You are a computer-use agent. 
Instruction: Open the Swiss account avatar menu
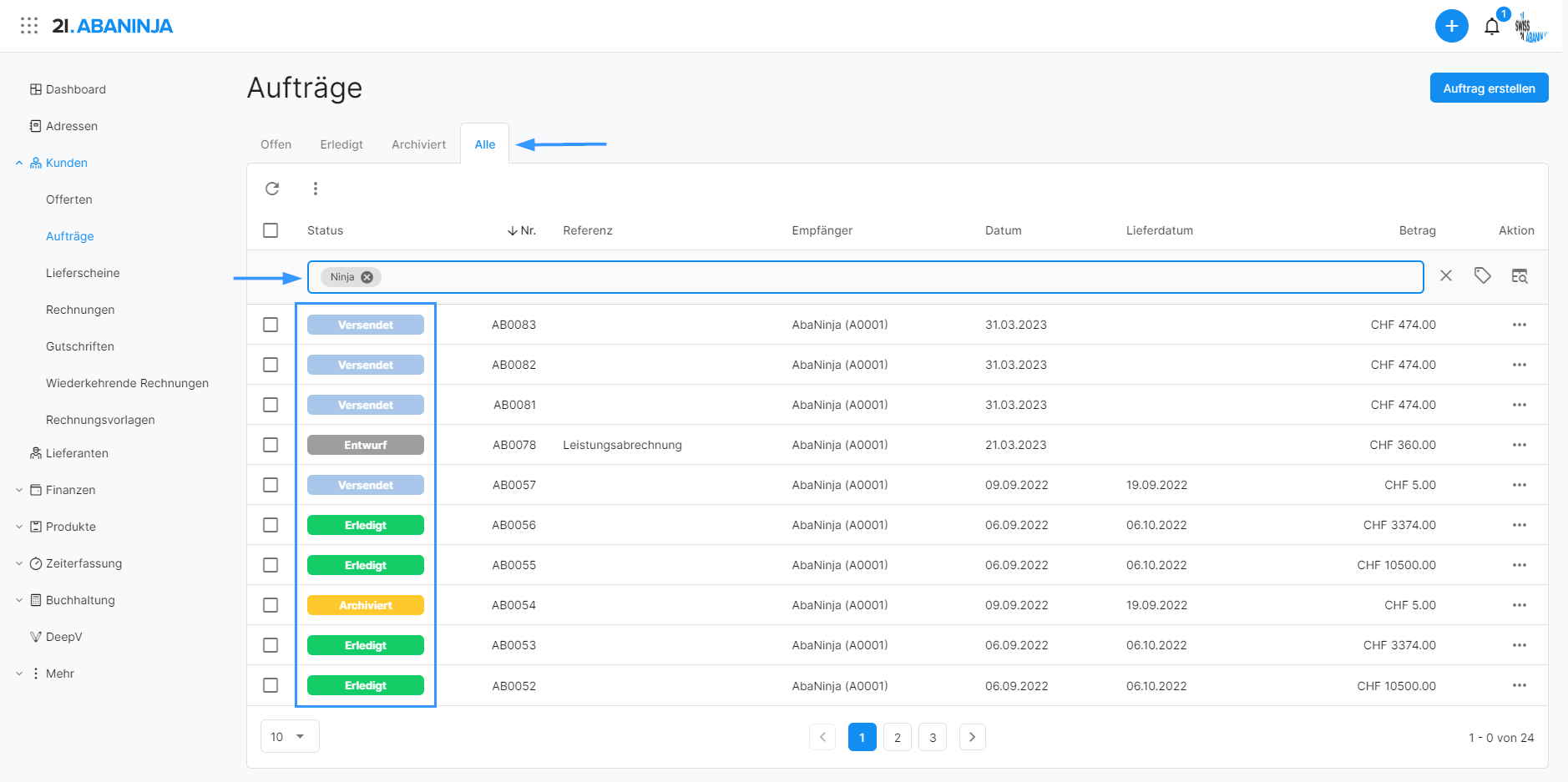pos(1530,27)
